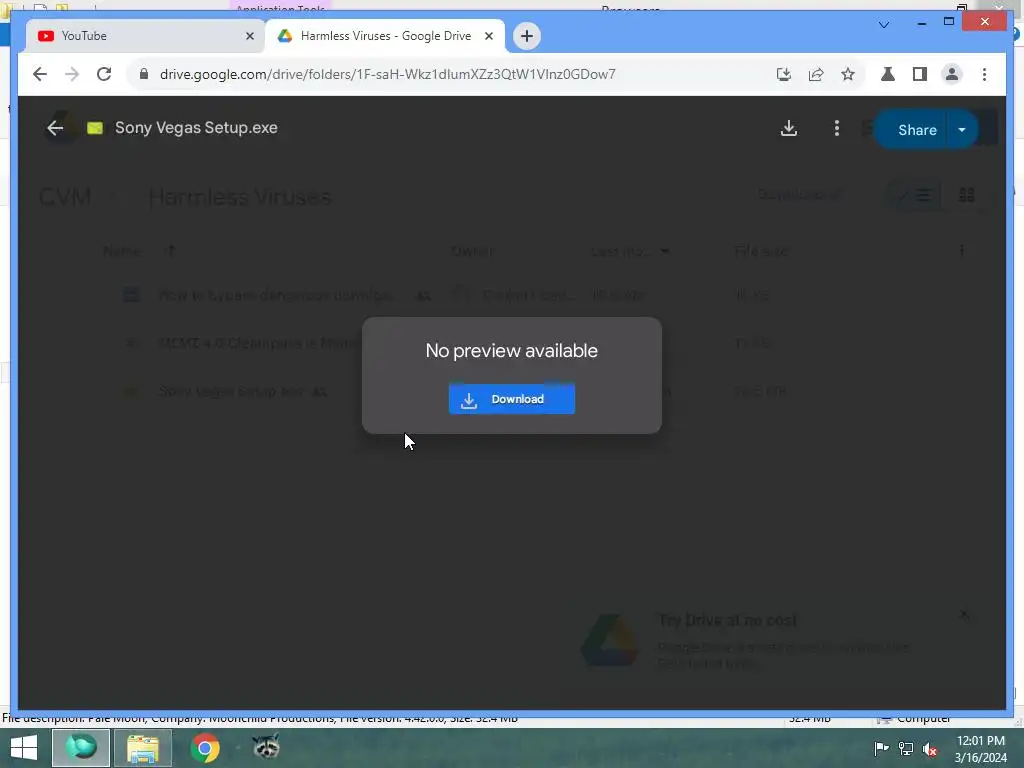The image size is (1024, 768).
Task: Click the Share button
Action: click(x=916, y=130)
